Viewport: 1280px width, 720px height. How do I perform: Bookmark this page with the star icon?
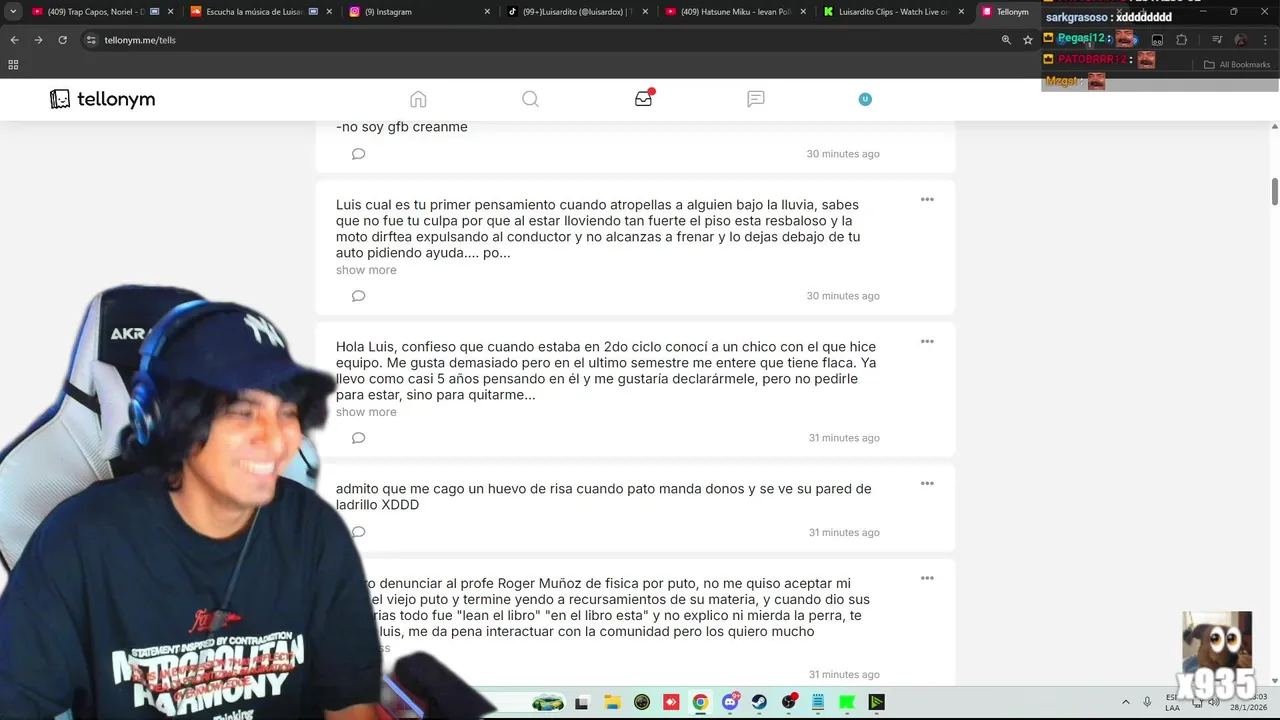click(x=1028, y=40)
